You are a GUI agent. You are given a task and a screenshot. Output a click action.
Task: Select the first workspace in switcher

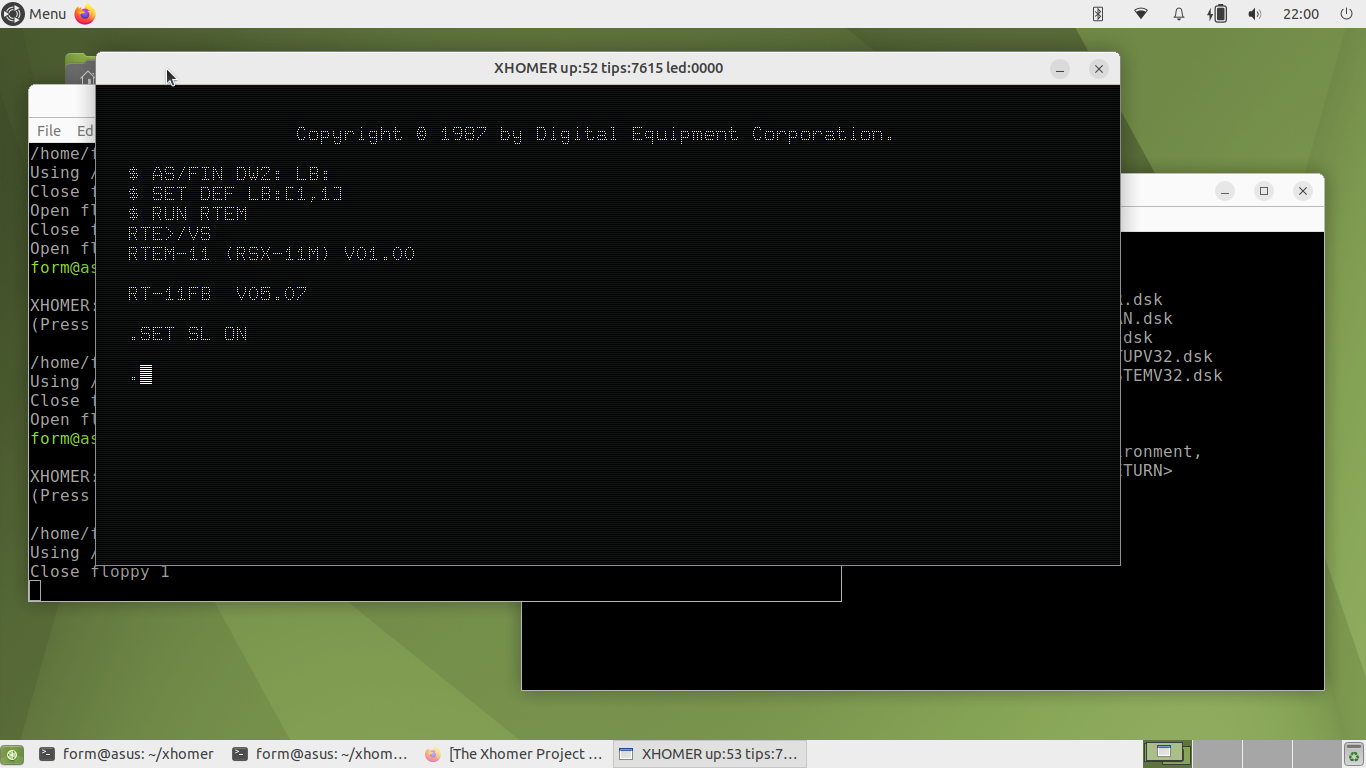[x=1167, y=754]
